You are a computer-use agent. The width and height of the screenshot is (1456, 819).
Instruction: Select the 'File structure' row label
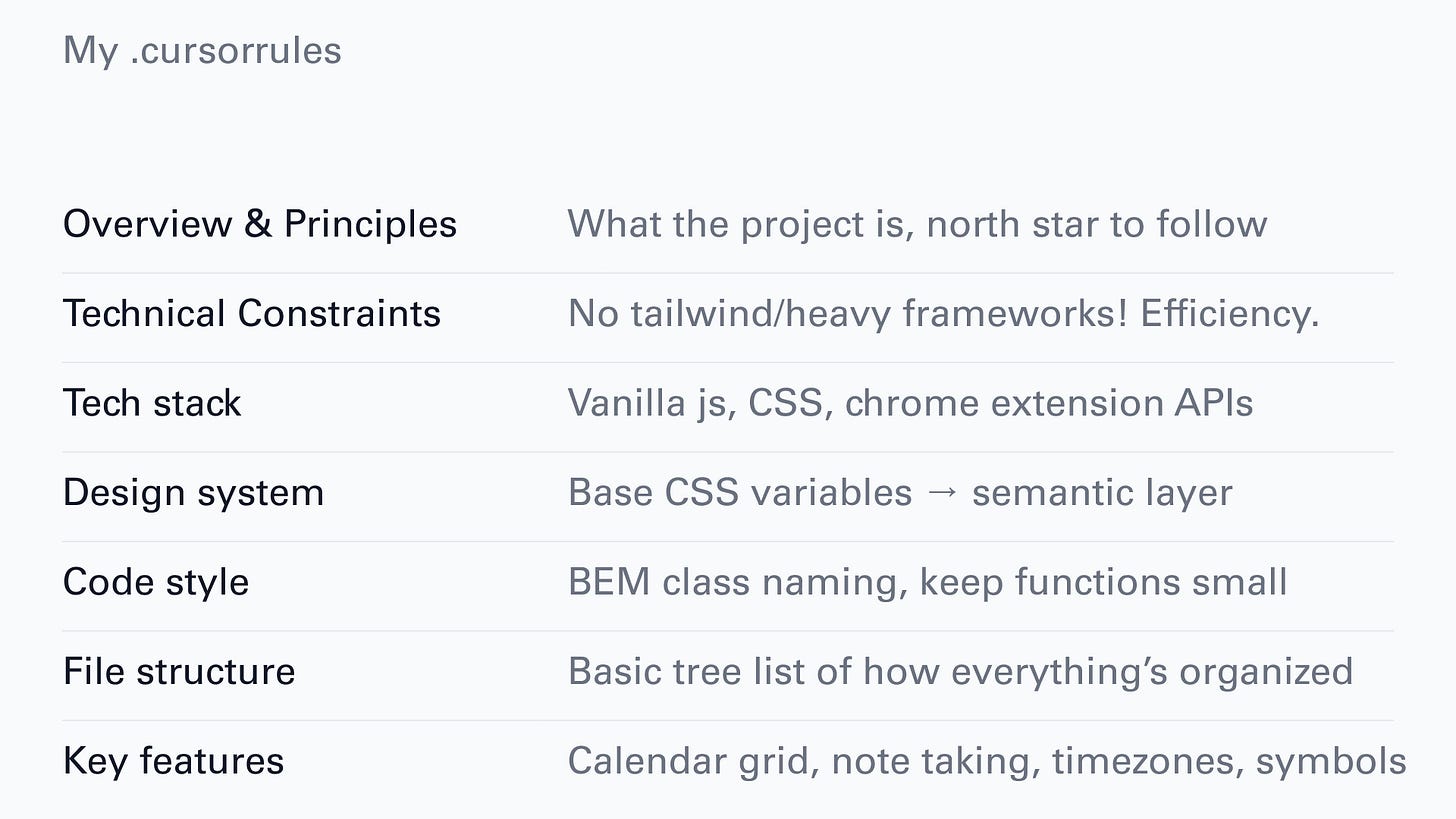pyautogui.click(x=179, y=671)
